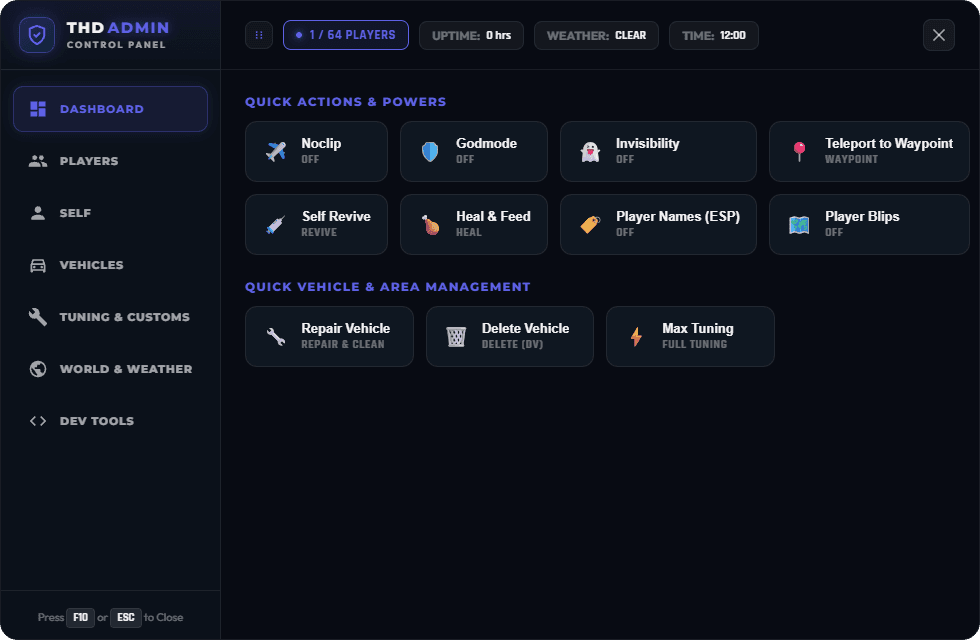980x640 pixels.
Task: Click the Heal & Feed drumstick icon
Action: tap(430, 224)
